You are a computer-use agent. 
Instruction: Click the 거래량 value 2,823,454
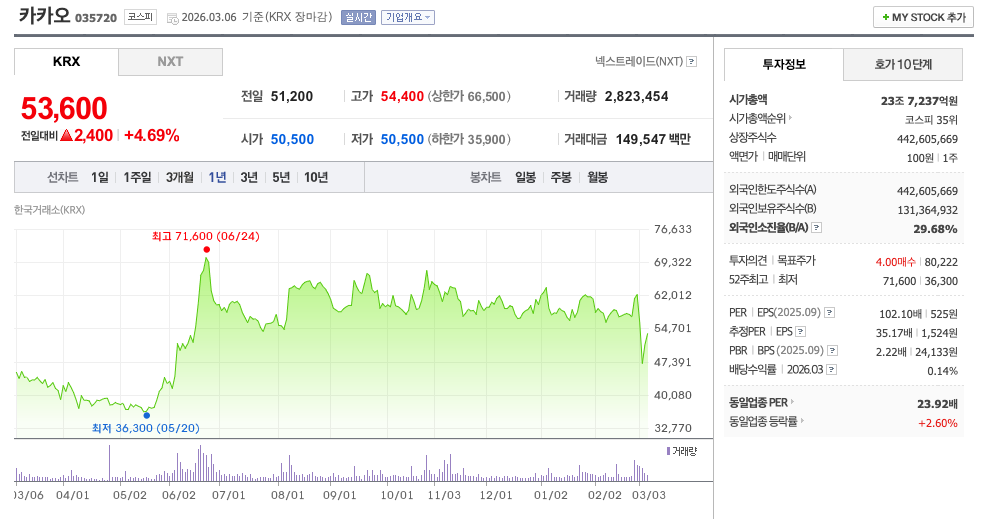coord(636,96)
